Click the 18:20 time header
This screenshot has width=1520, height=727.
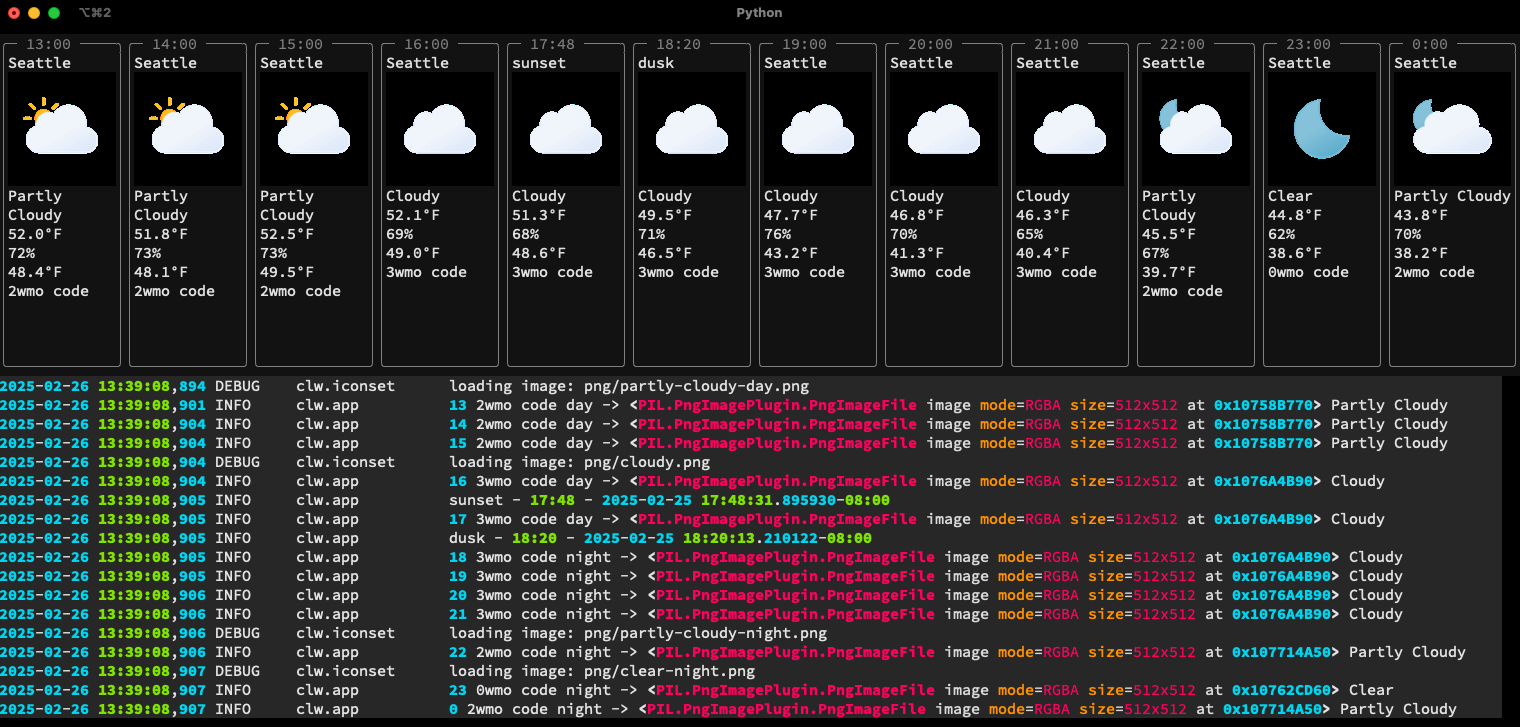pyautogui.click(x=678, y=44)
